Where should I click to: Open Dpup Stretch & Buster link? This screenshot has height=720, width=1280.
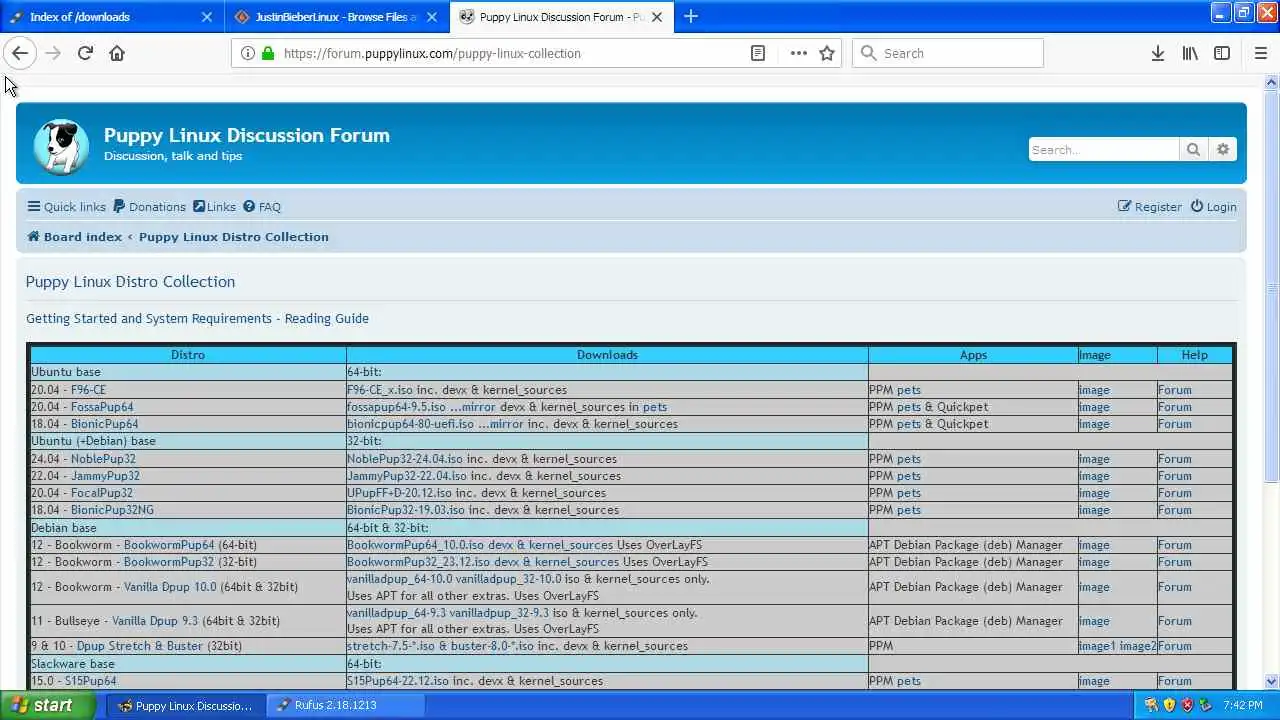[x=140, y=646]
